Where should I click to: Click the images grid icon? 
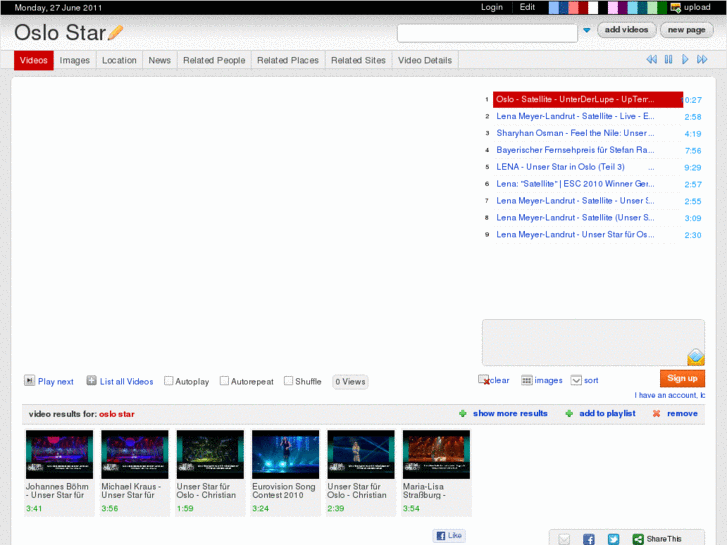[x=526, y=380]
